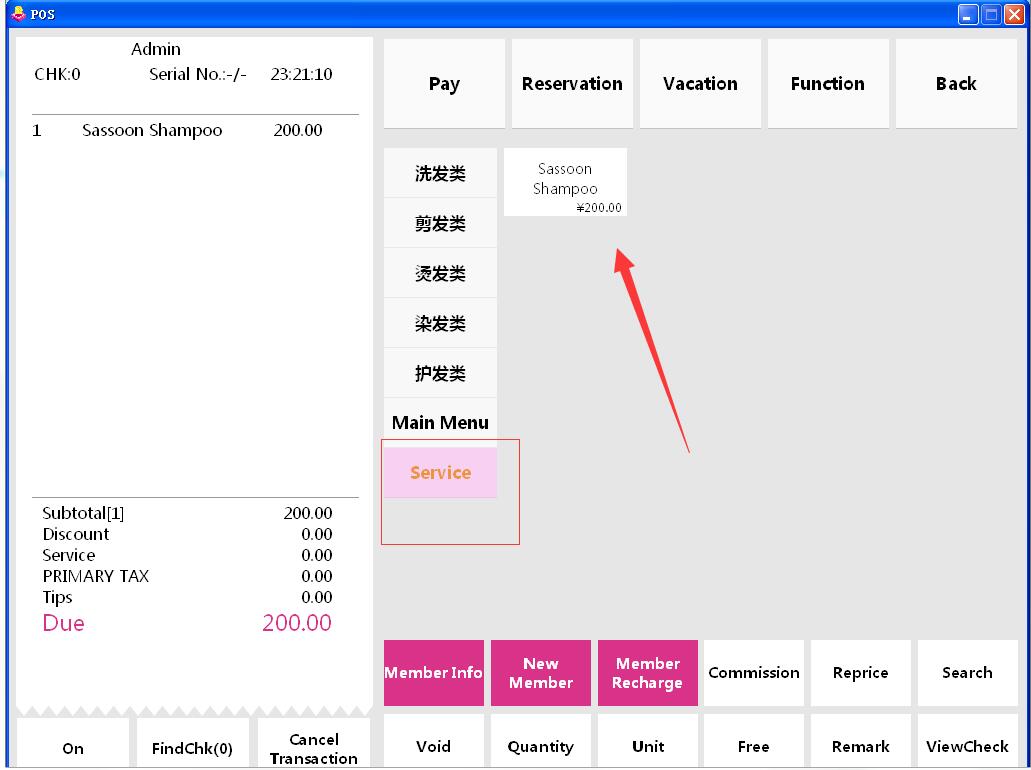Click the Due 200.00 total
This screenshot has height=770, width=1031.
(x=187, y=623)
